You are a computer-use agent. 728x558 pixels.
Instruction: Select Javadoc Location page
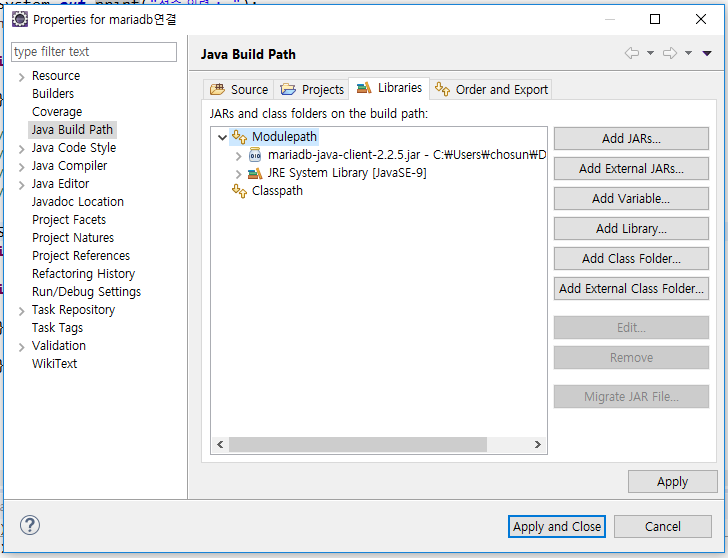pos(78,201)
